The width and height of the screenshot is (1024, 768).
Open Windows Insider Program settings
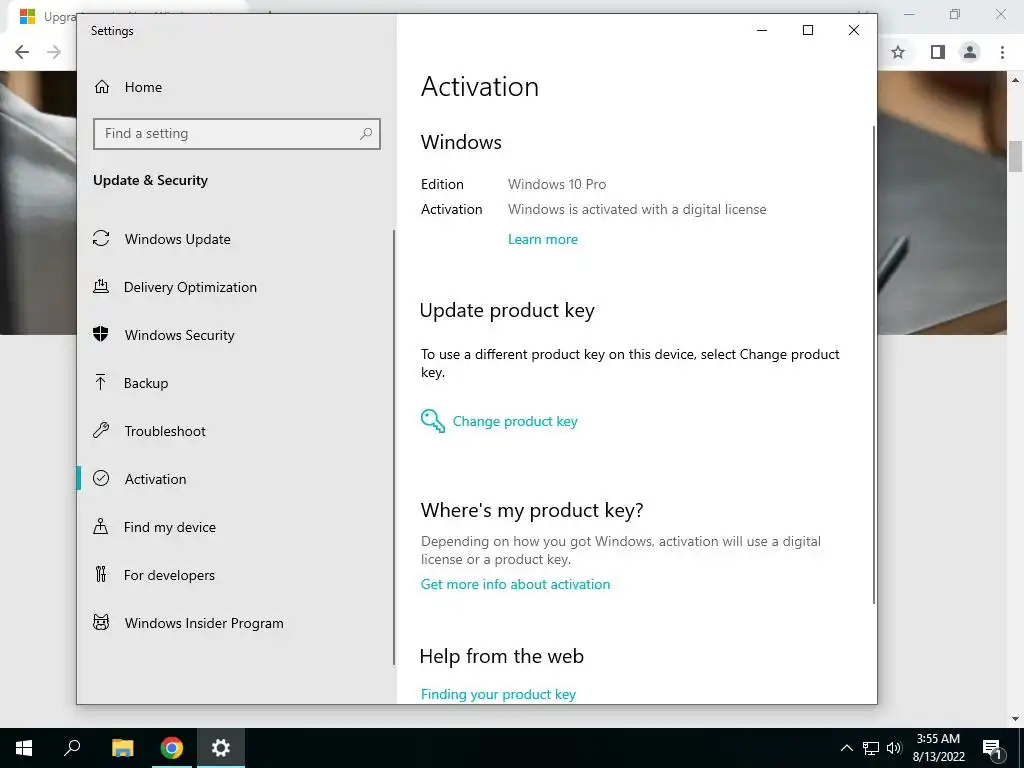[235, 623]
